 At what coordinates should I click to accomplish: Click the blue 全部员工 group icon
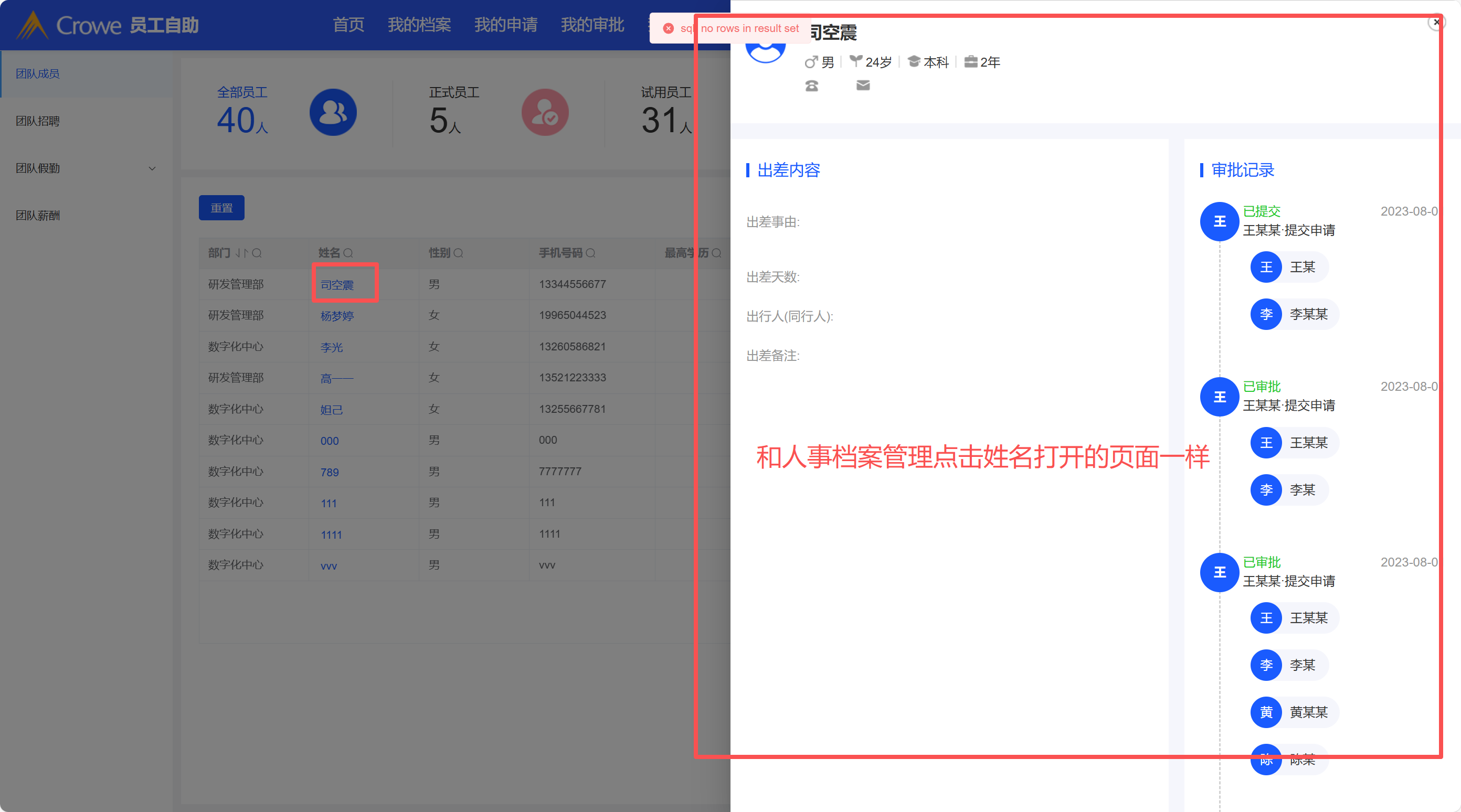click(333, 112)
